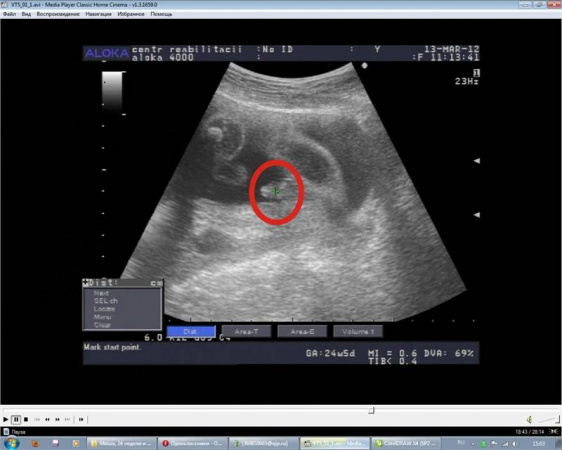This screenshot has width=562, height=450.
Task: Stop the video with the Stop button
Action: [26, 419]
